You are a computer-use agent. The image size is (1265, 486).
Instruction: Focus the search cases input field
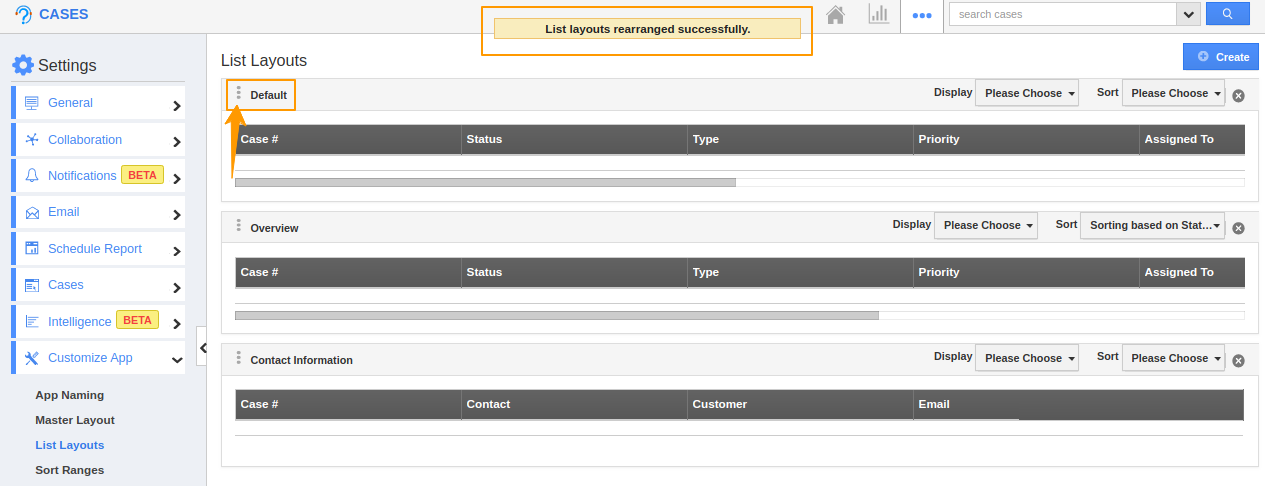pyautogui.click(x=1062, y=14)
